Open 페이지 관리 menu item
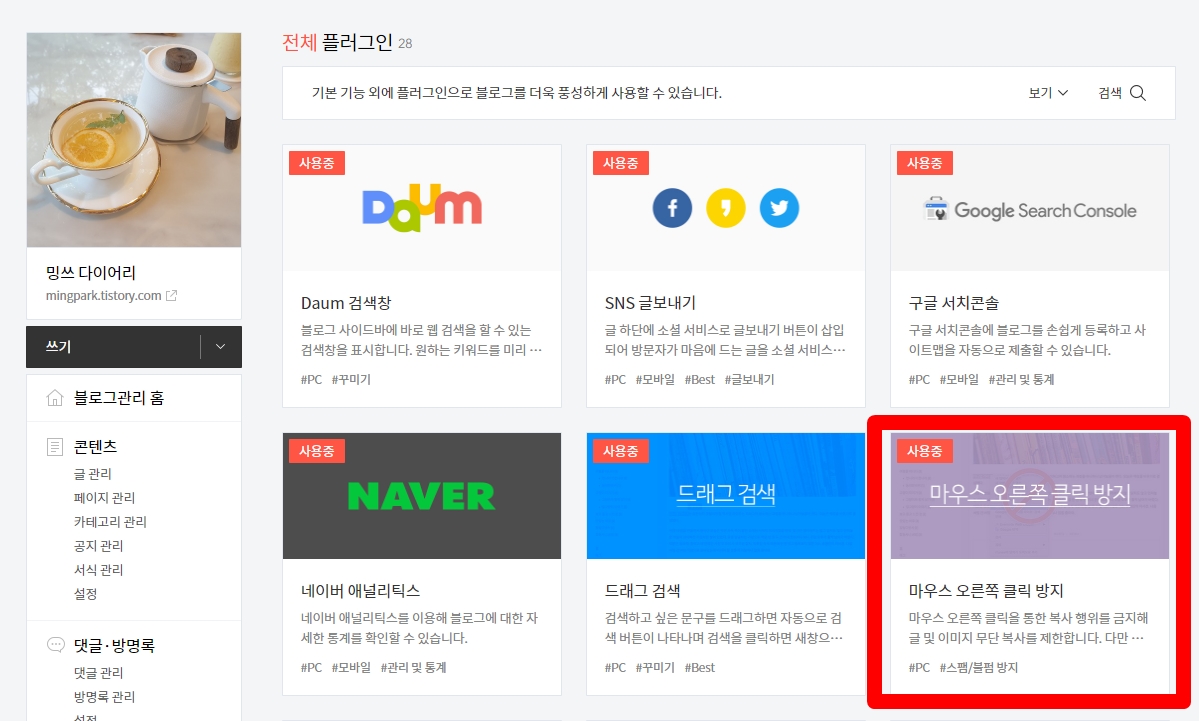1199x721 pixels. click(x=104, y=498)
